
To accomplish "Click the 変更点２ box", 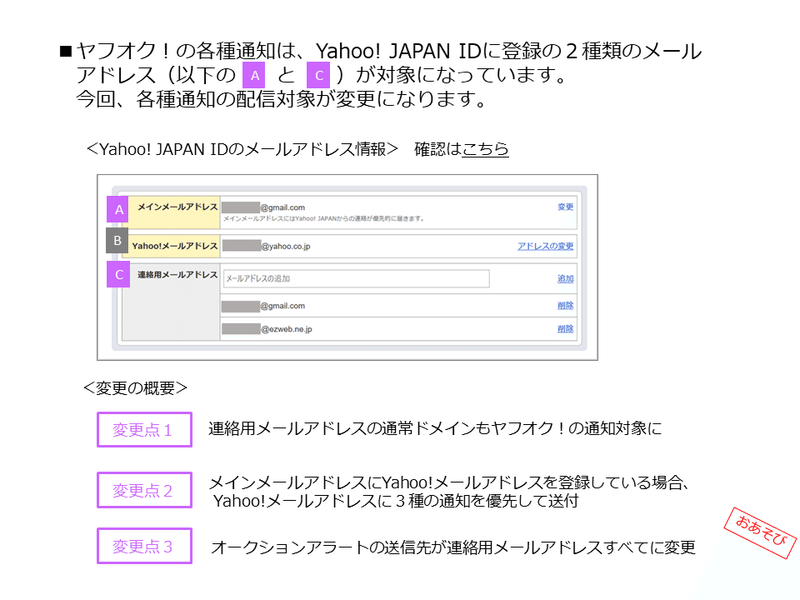I will [x=144, y=490].
